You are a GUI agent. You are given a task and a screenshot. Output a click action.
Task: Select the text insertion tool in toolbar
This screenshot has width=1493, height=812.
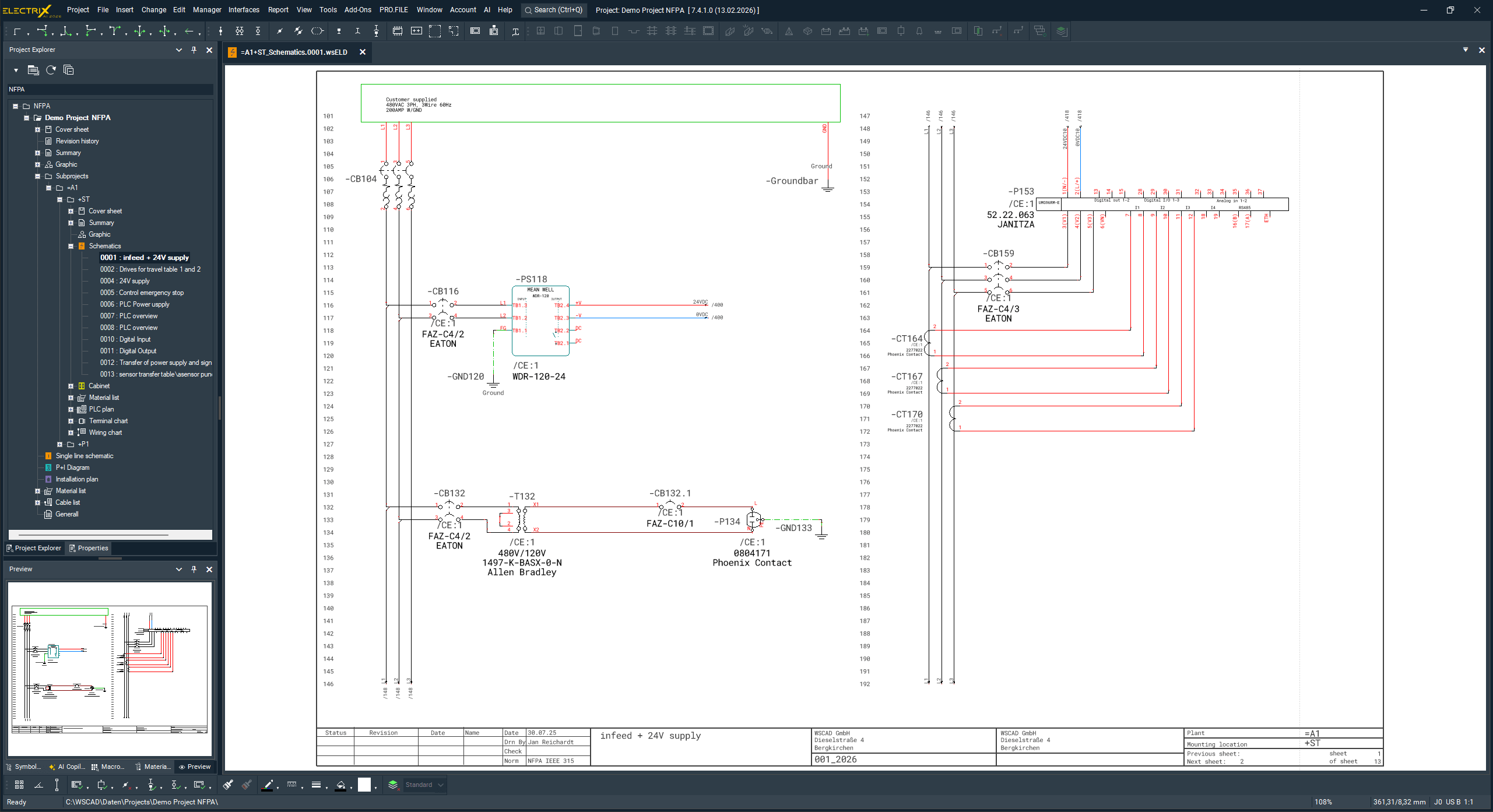tap(515, 31)
